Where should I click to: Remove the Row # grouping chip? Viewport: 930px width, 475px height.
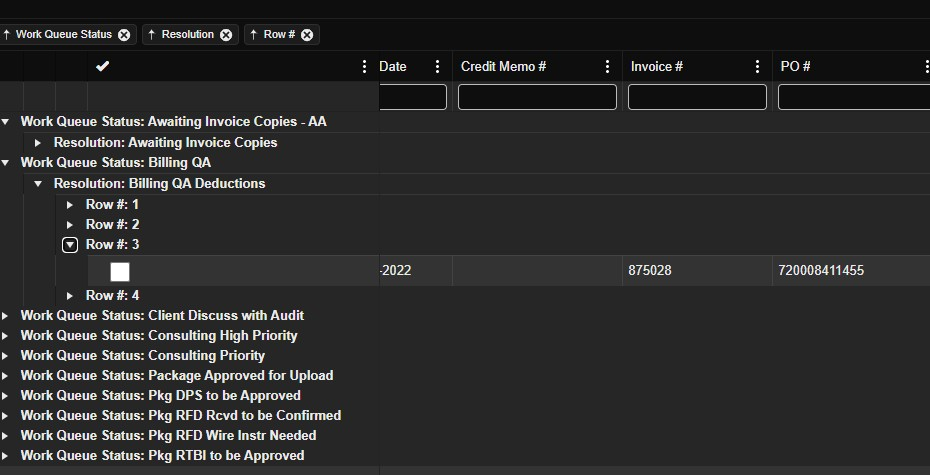[307, 35]
